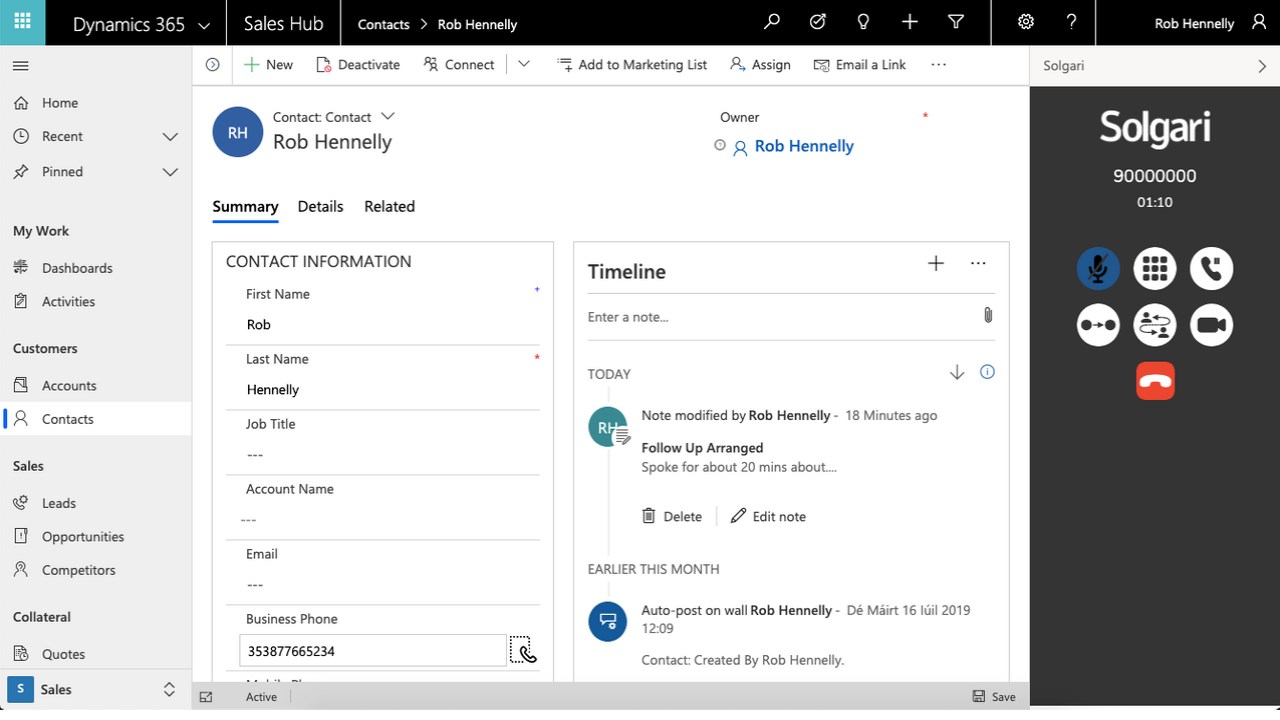Add a Timeline activity with plus
The height and width of the screenshot is (720, 1280).
936,263
